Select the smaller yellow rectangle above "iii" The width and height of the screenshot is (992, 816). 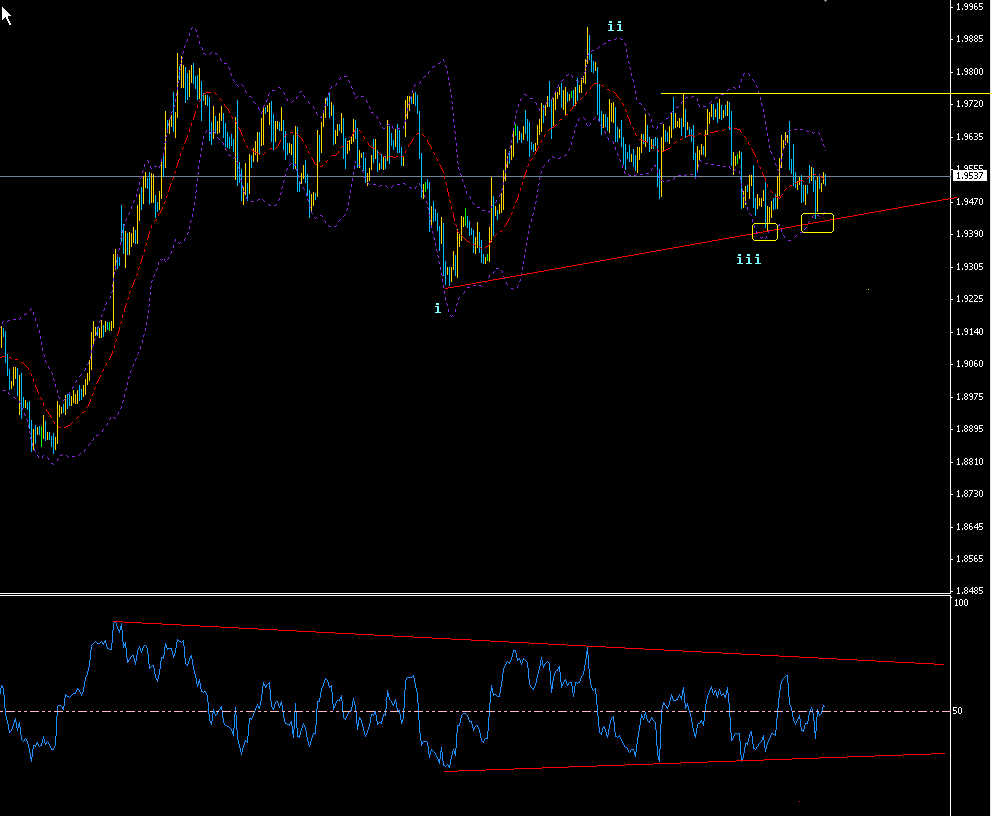click(764, 232)
